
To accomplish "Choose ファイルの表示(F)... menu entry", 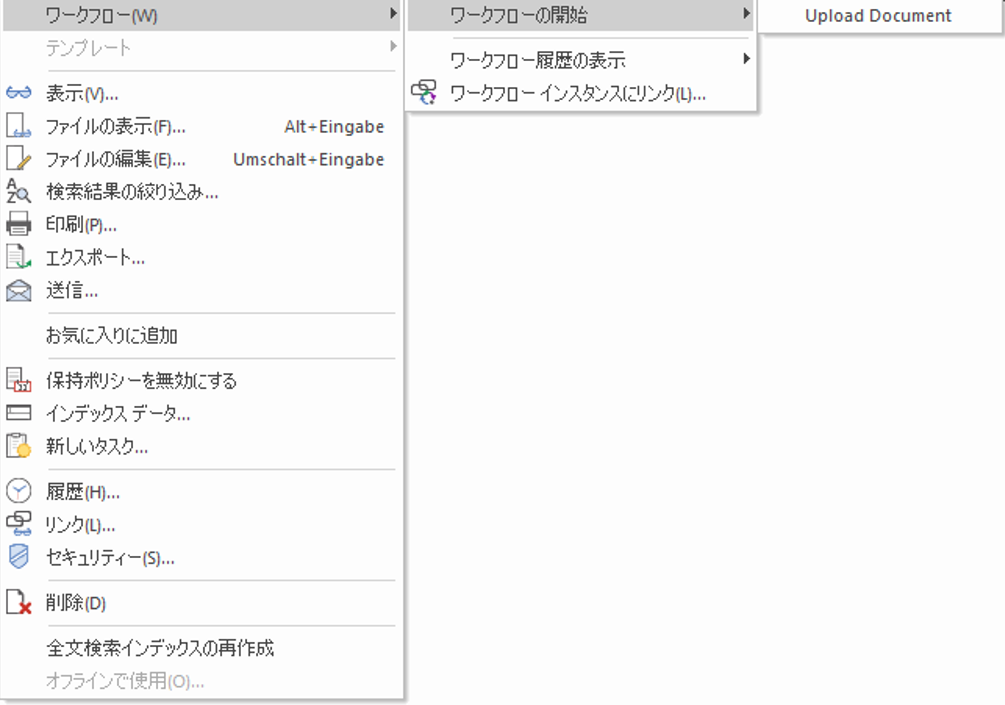I will point(202,126).
